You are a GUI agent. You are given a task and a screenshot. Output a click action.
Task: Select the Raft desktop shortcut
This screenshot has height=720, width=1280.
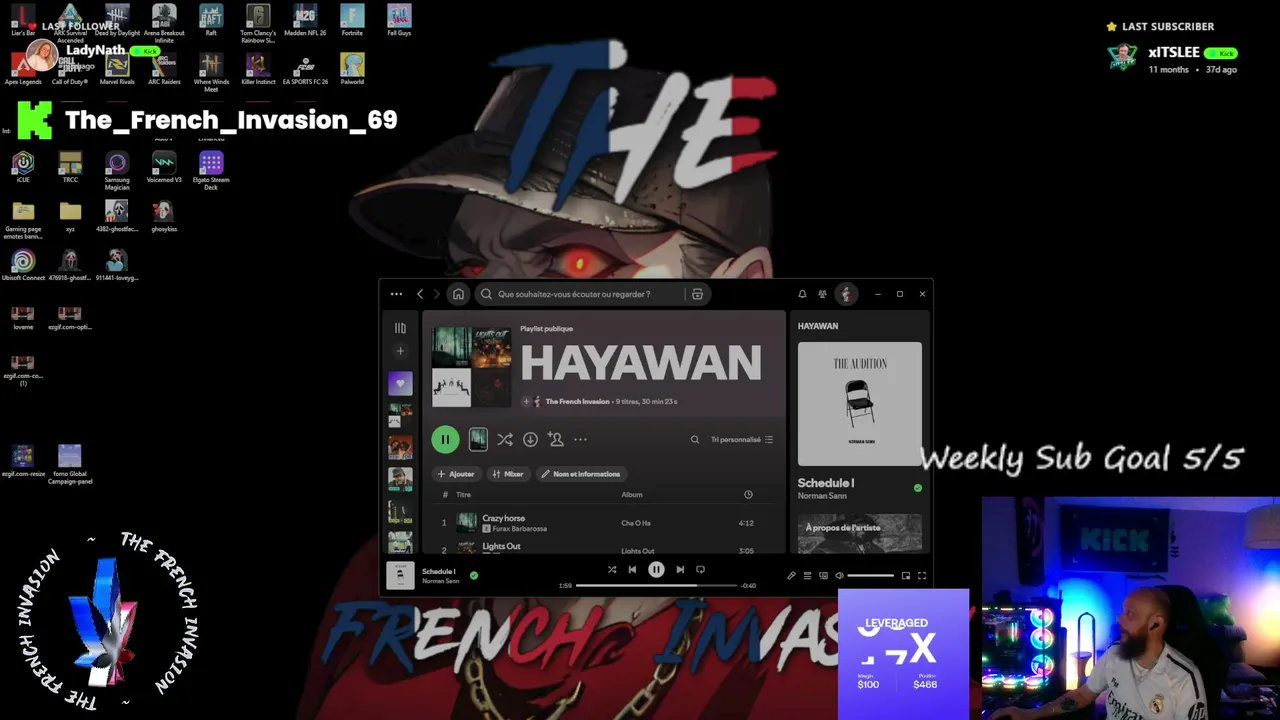pos(211,20)
